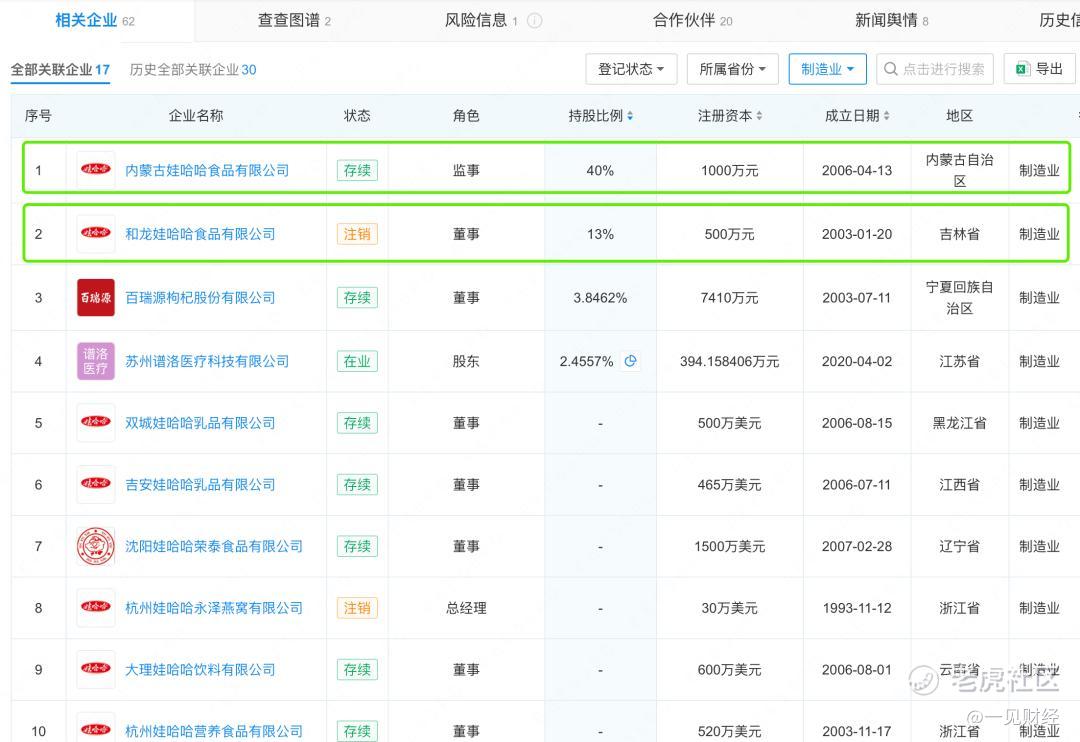This screenshot has width=1080, height=742.
Task: Switch to 历史全部关联企业 30 sub-tab
Action: (x=193, y=70)
